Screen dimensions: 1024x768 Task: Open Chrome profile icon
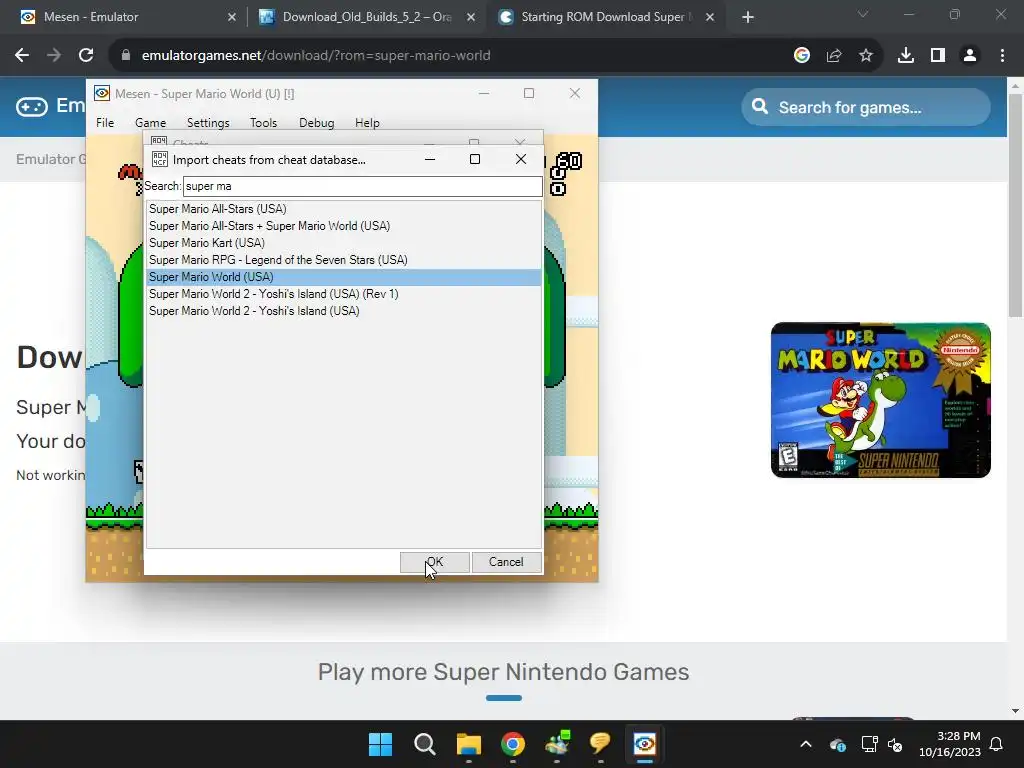pos(970,56)
